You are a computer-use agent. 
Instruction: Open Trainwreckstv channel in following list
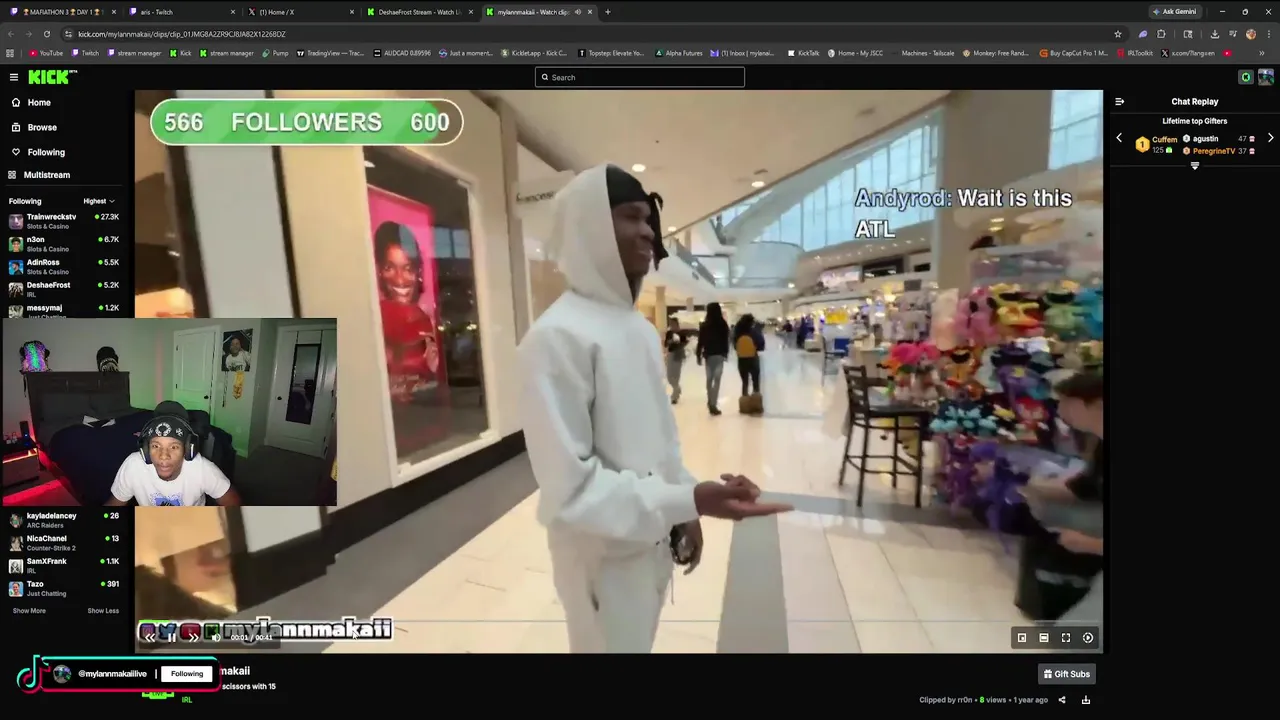point(66,220)
